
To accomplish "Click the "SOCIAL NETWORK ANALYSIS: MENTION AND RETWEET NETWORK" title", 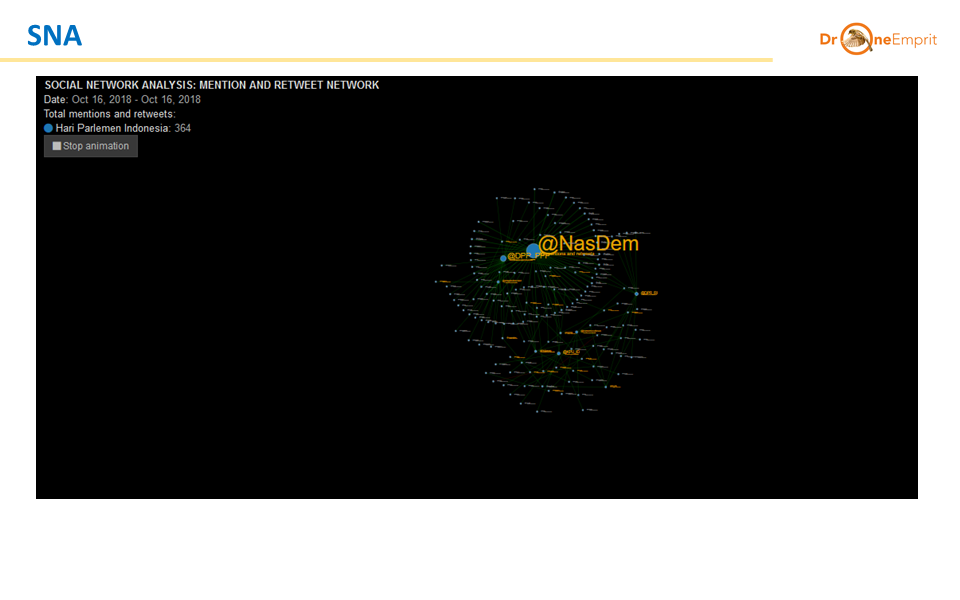I will coord(212,85).
